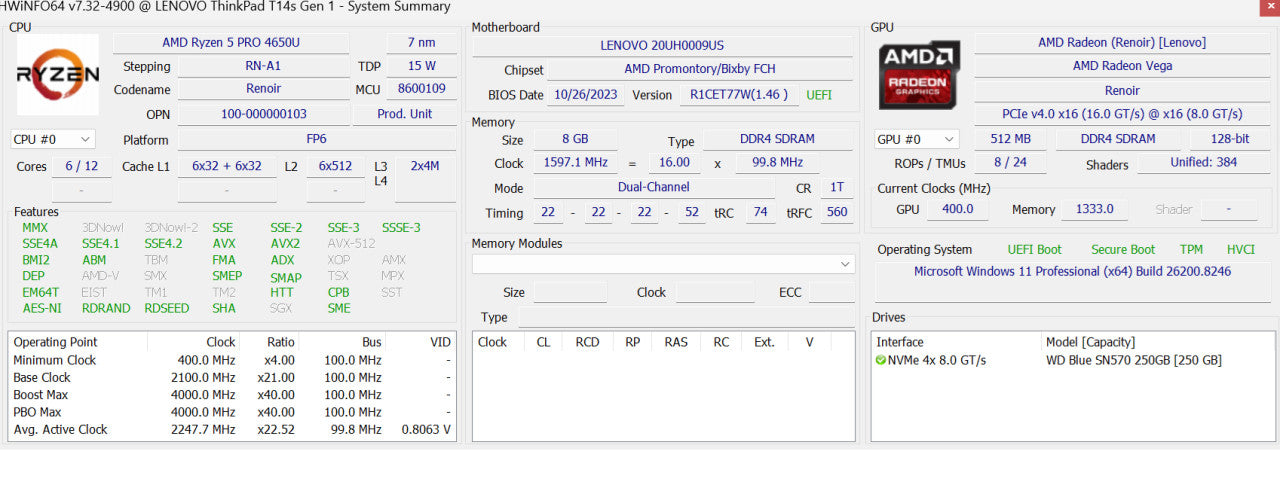Click the AMD Radeon Graphics logo
This screenshot has height=488, width=1280.
click(x=920, y=75)
